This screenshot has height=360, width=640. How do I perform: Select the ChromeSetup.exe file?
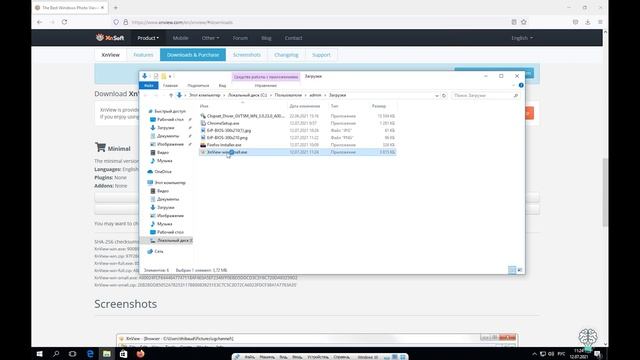223,123
